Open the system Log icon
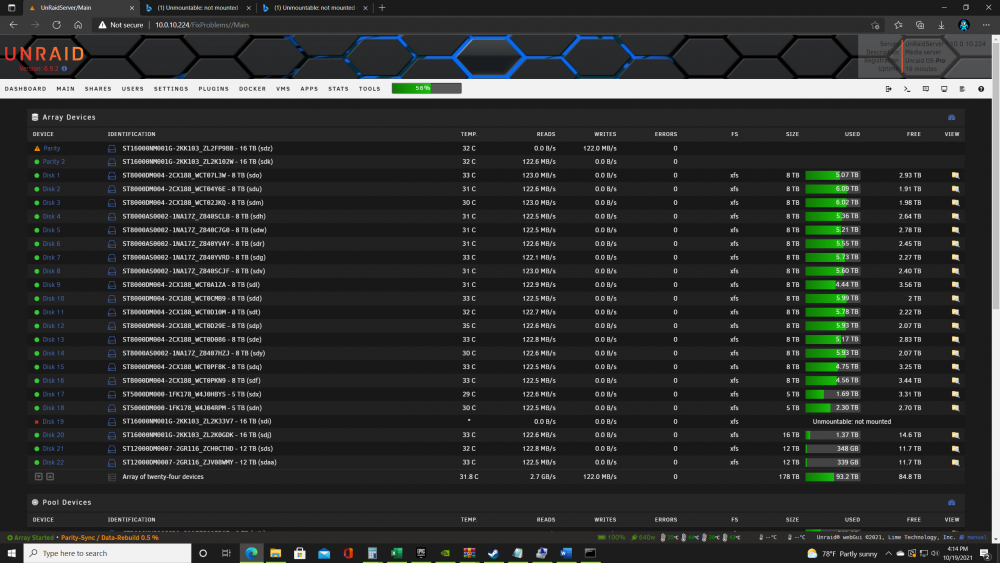Image resolution: width=1000 pixels, height=563 pixels. (x=962, y=89)
